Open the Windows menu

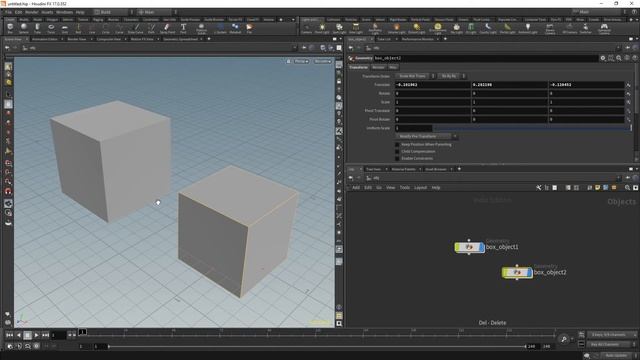point(64,12)
